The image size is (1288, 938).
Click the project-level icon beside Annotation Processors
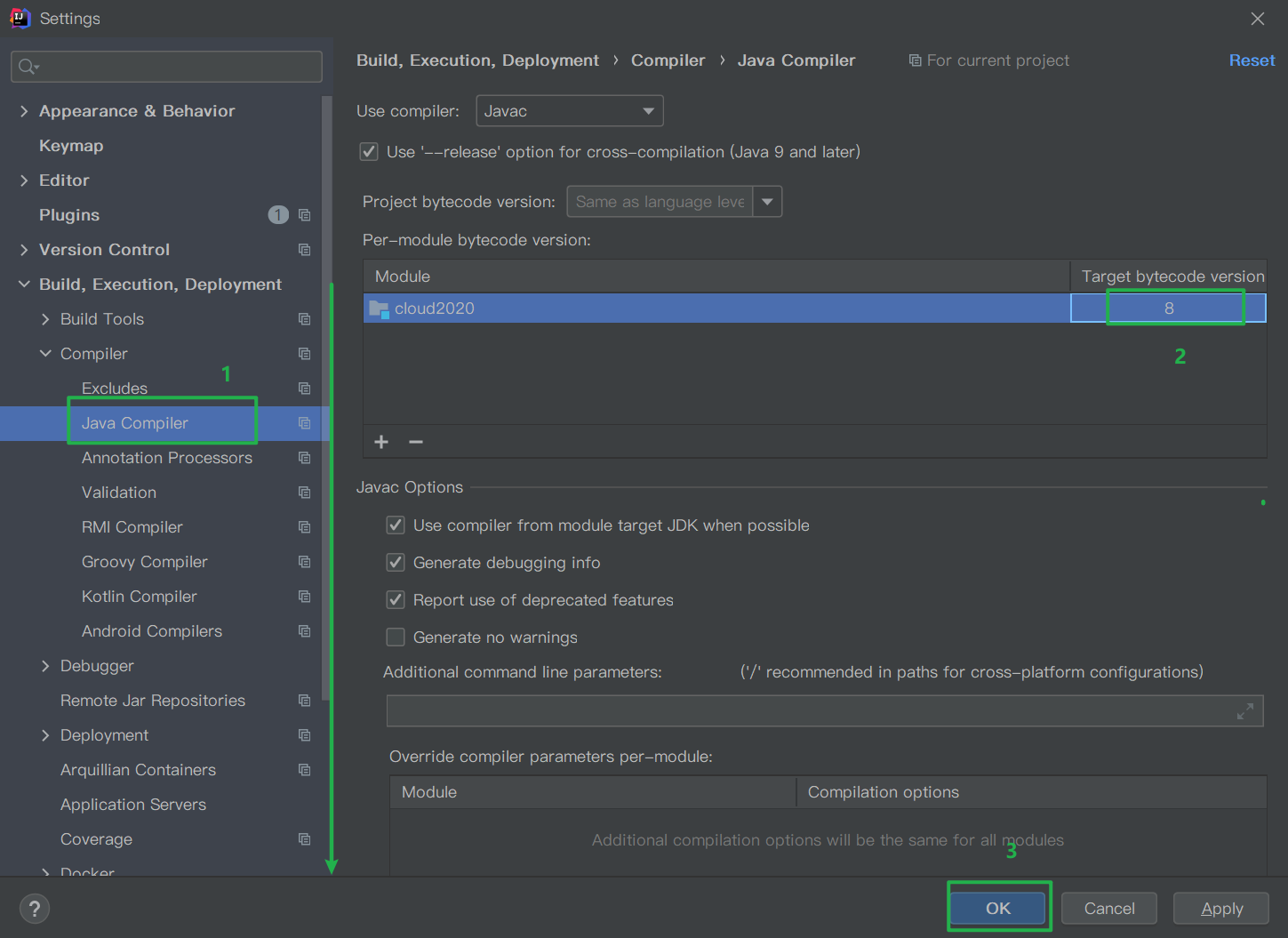[305, 458]
